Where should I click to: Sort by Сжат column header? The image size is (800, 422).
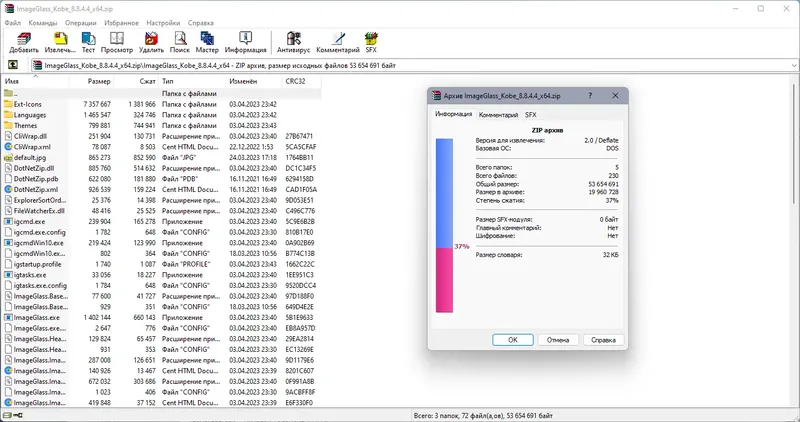(136, 81)
